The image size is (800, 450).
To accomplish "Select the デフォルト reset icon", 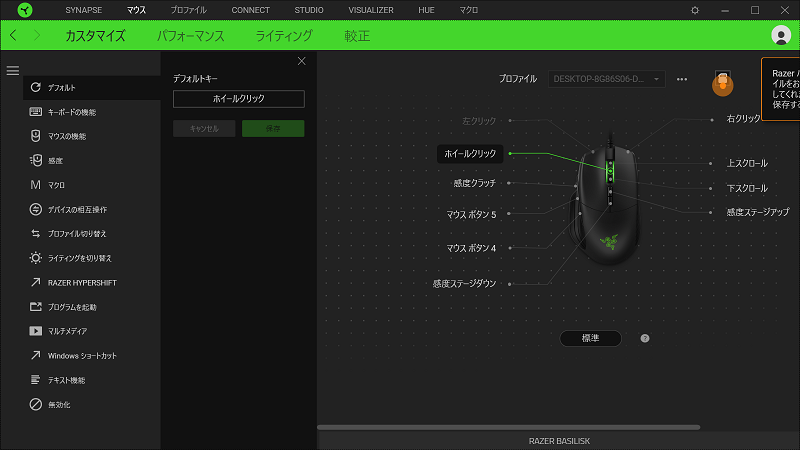I will coord(35,87).
